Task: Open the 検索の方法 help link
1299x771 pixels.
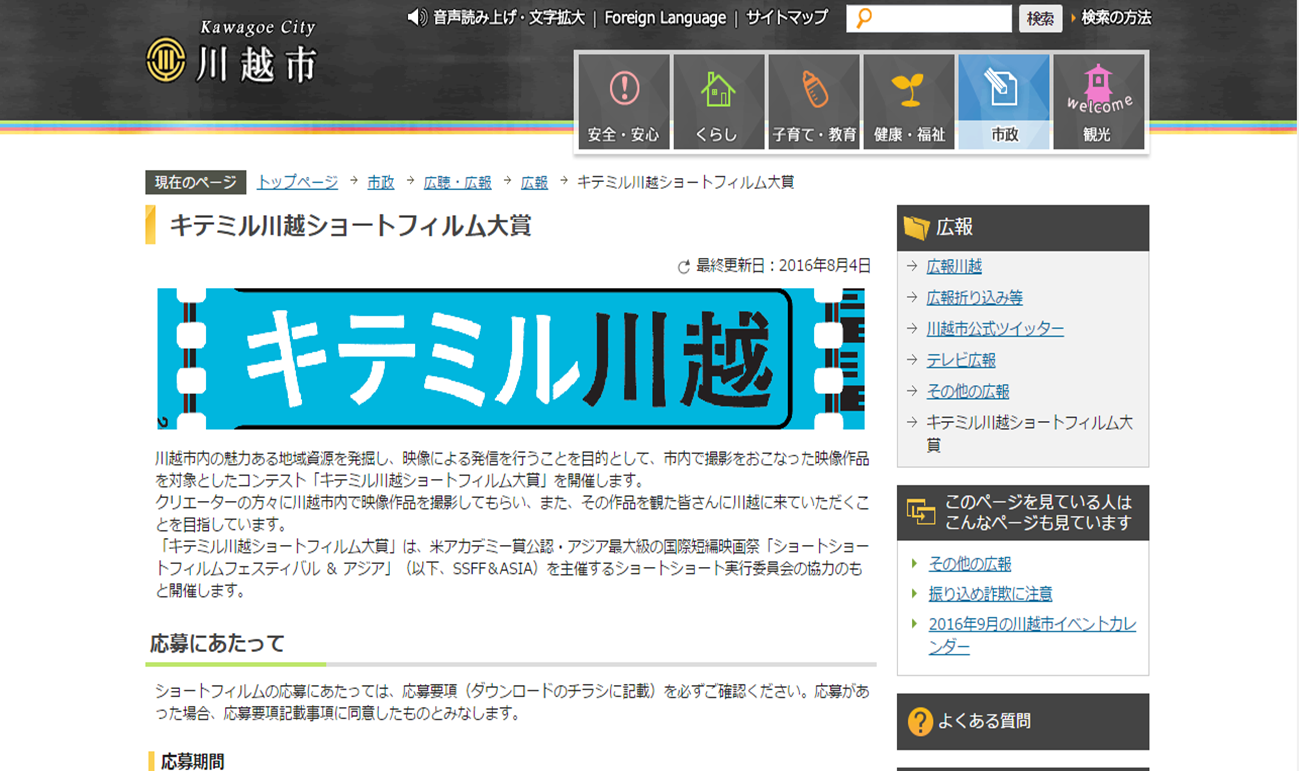Action: click(1116, 18)
